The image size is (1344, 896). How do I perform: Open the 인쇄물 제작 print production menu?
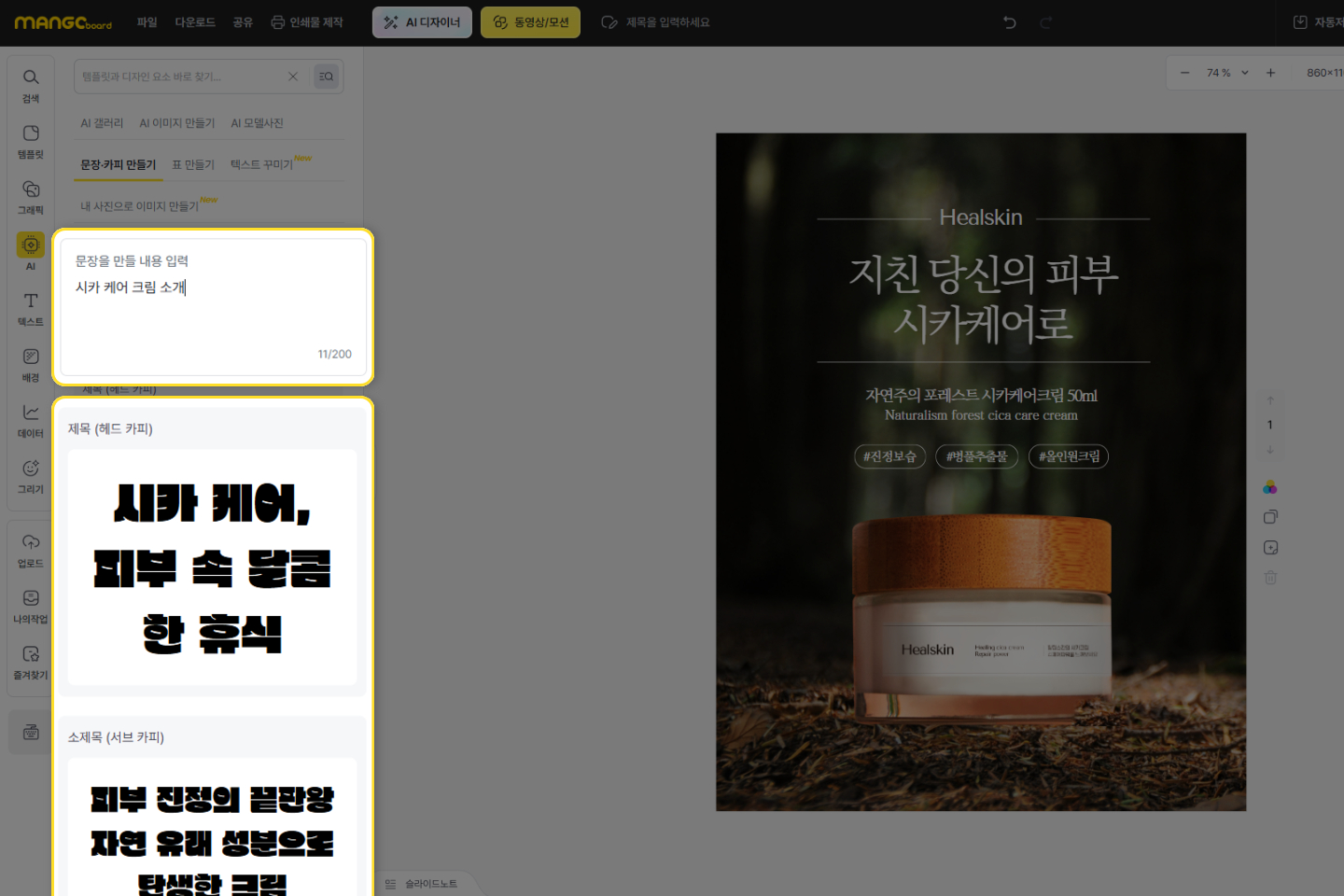pos(307,22)
